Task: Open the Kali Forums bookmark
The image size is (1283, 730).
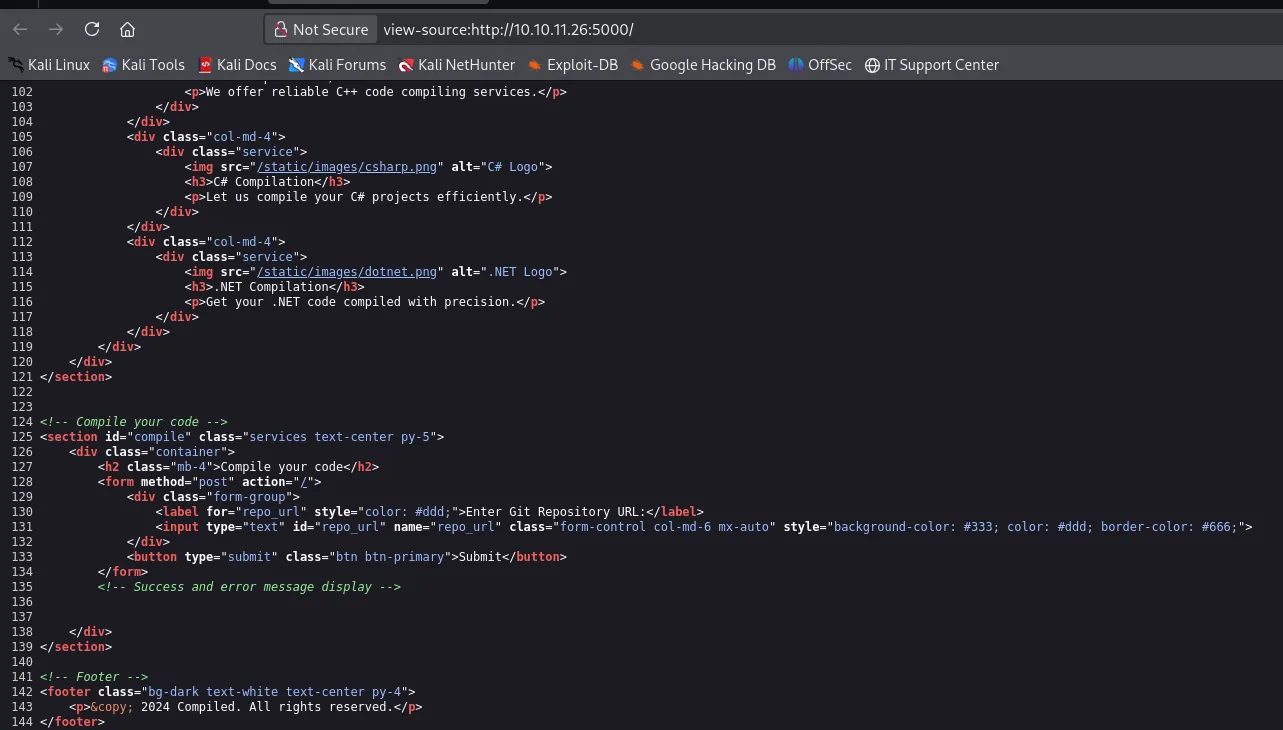Action: coord(337,65)
